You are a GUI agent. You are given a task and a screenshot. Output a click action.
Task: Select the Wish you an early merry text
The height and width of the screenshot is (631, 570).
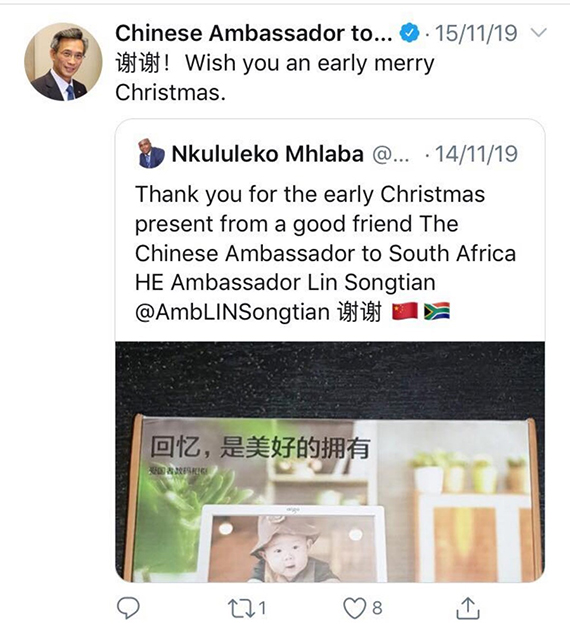pyautogui.click(x=310, y=64)
